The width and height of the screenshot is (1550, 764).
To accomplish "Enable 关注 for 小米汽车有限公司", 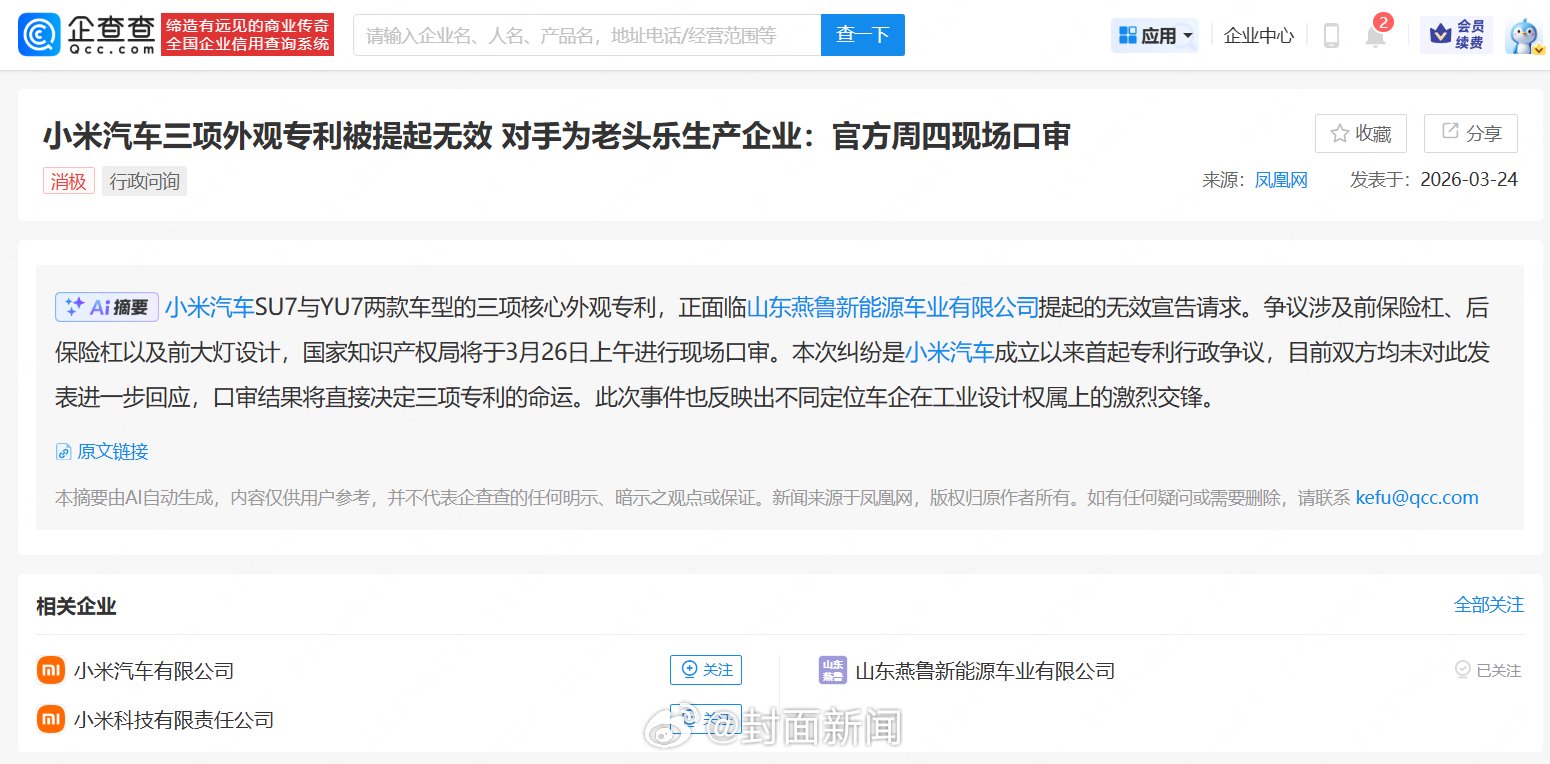I will point(706,670).
